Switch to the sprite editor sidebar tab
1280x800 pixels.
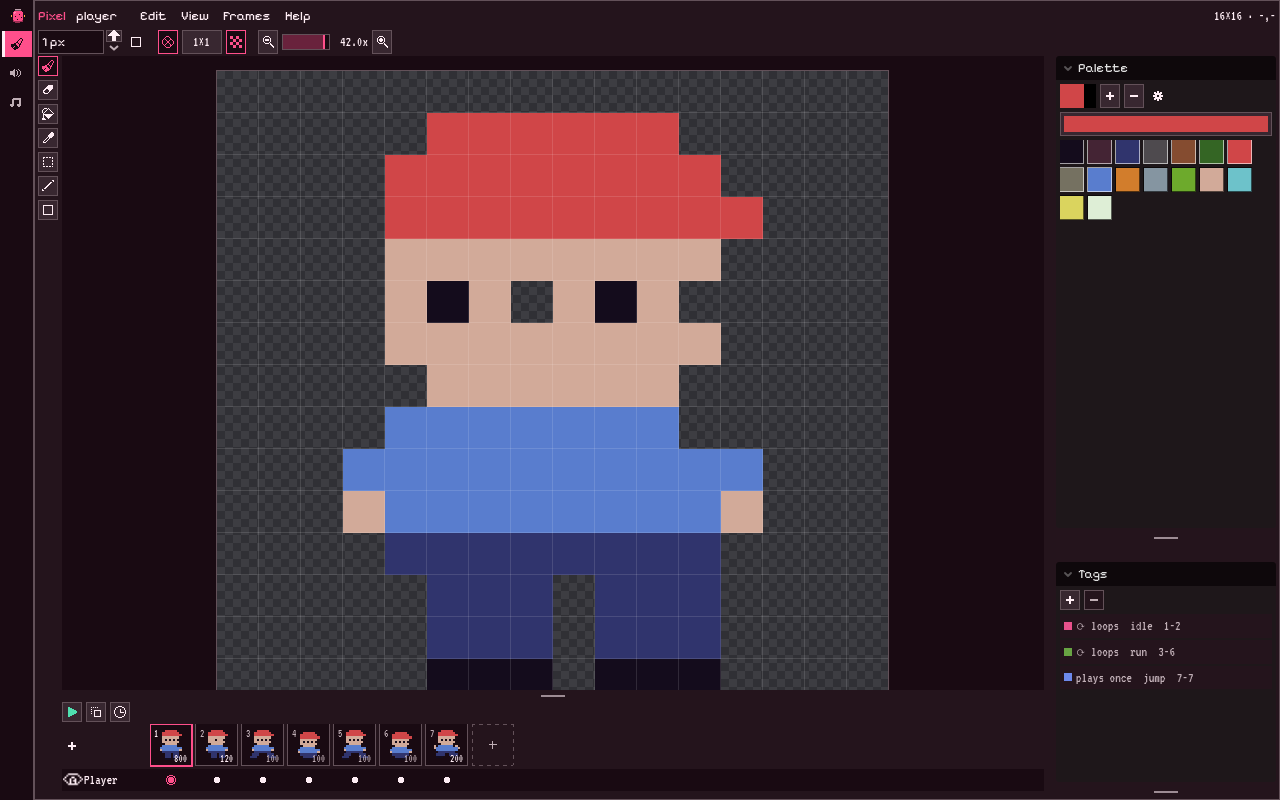17,44
